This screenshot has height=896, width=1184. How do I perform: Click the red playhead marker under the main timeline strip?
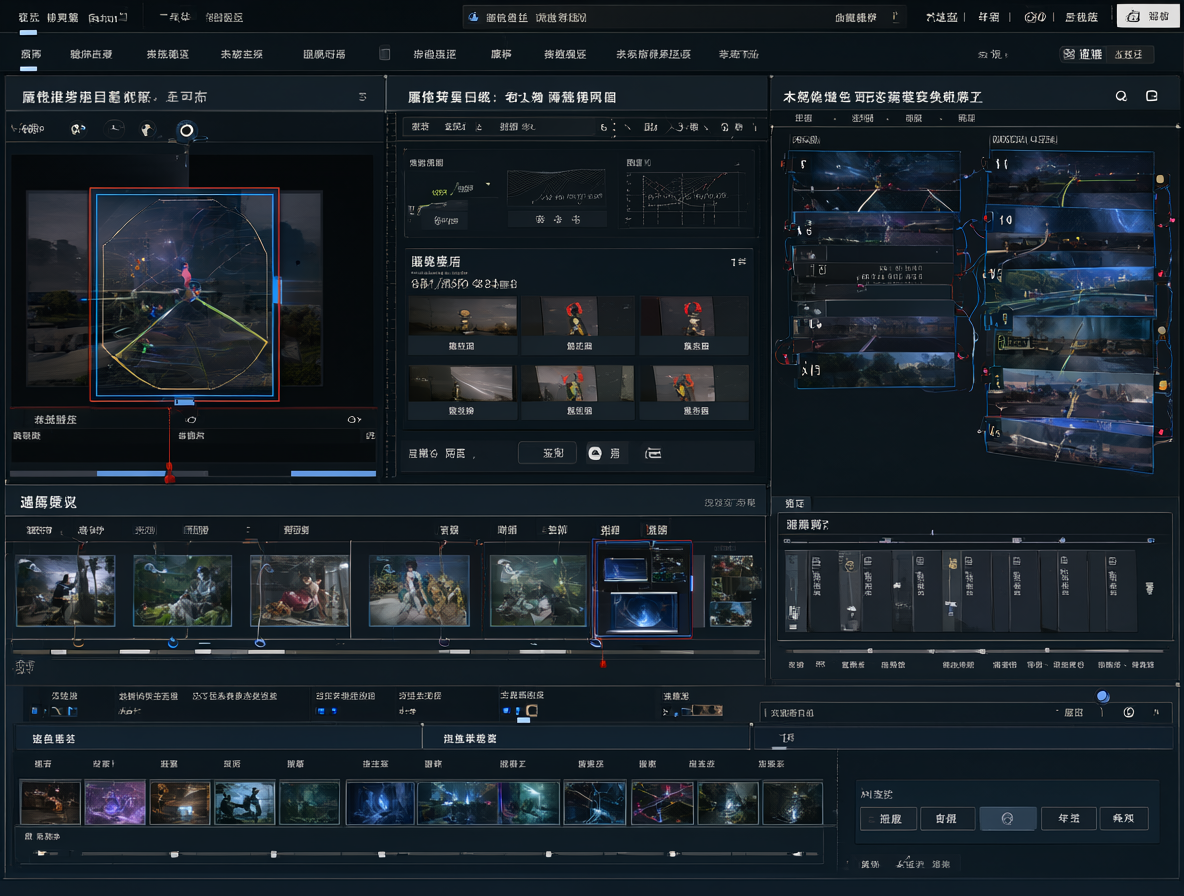[x=603, y=663]
